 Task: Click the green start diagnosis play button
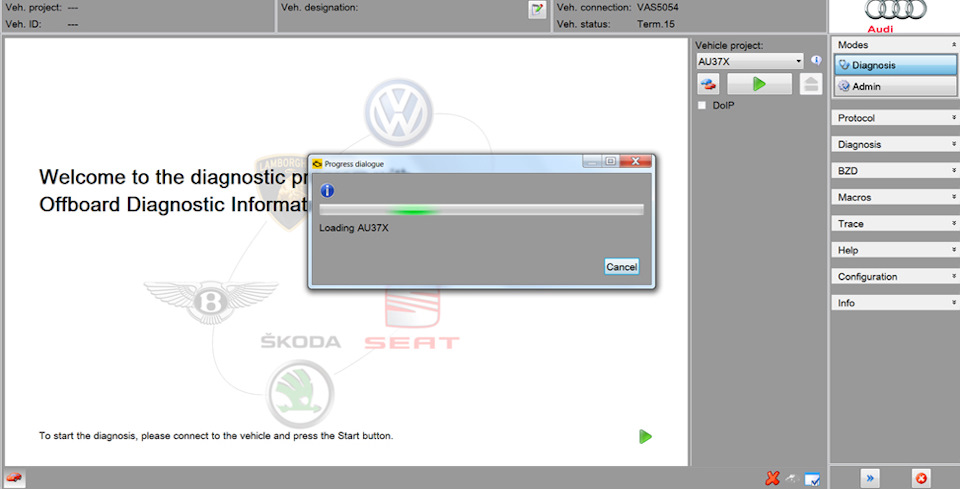click(759, 84)
